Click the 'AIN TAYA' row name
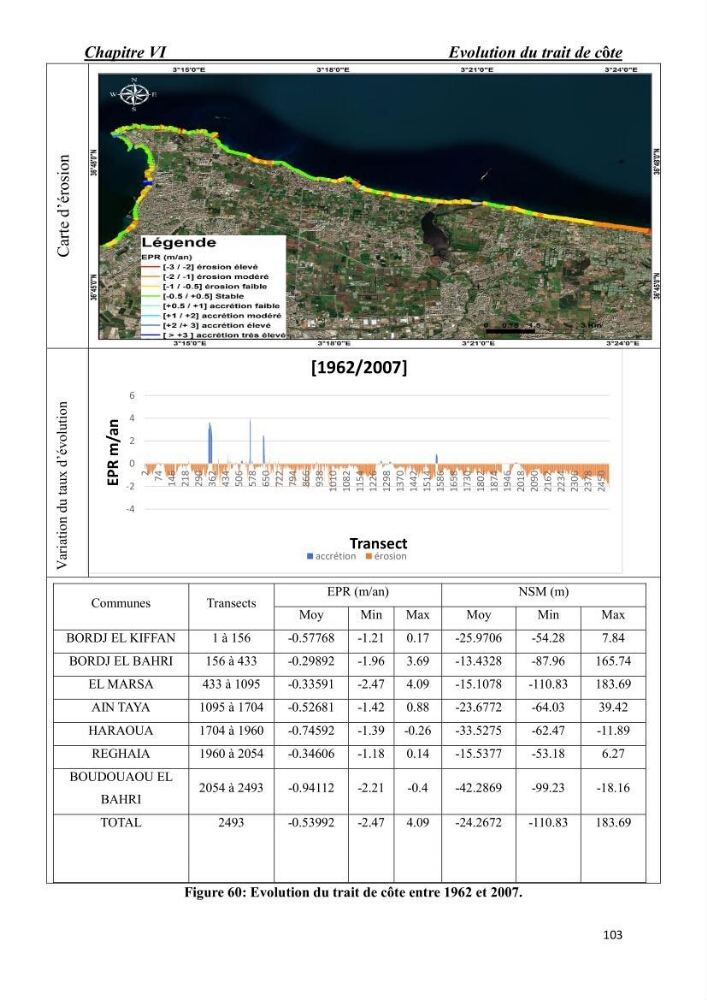This screenshot has width=707, height=1000. coord(120,707)
